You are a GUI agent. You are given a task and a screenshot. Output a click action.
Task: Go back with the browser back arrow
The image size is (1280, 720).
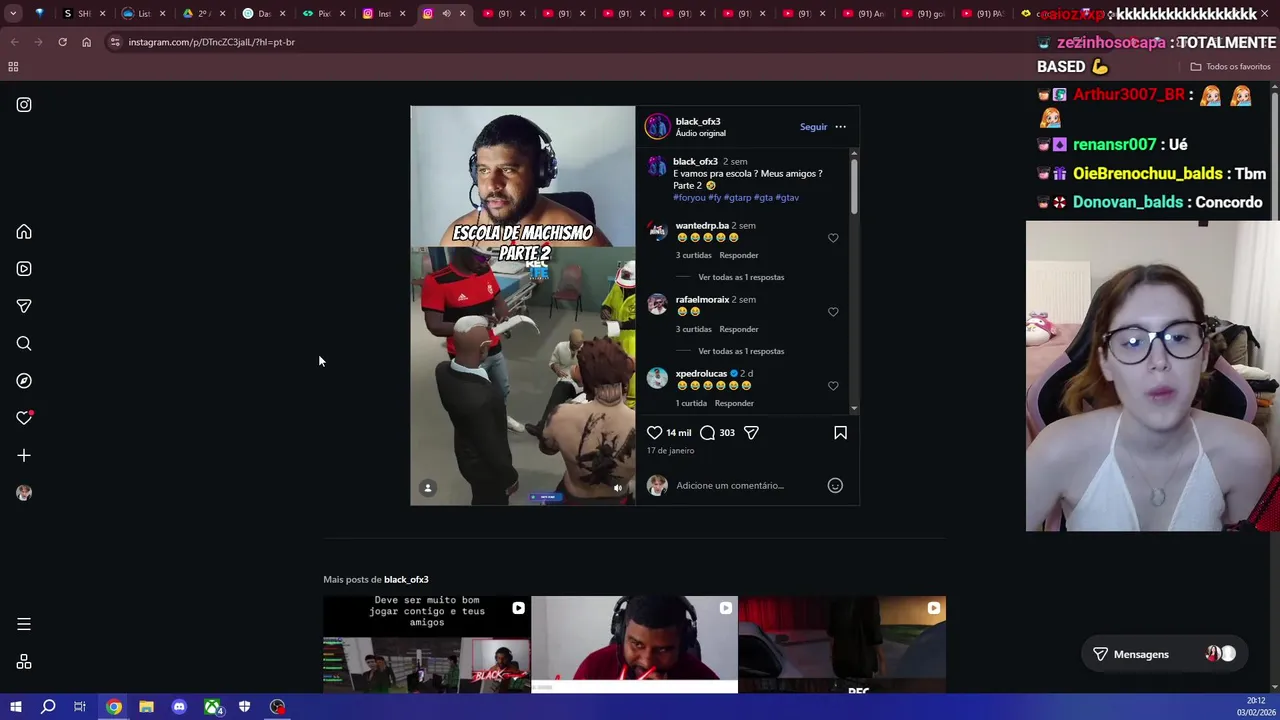pyautogui.click(x=14, y=42)
